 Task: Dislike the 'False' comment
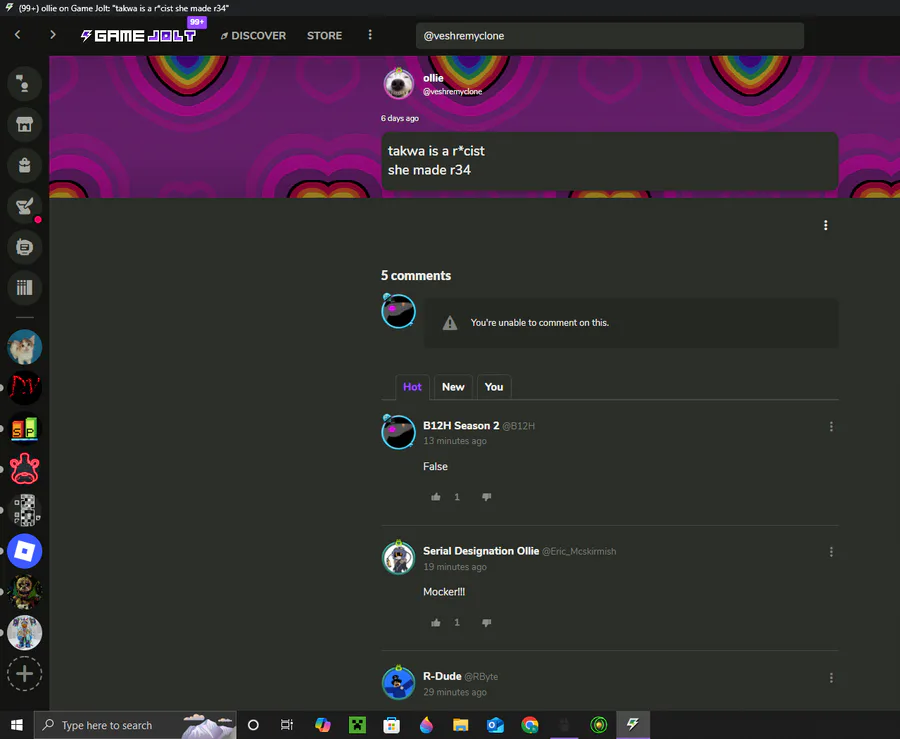pos(486,497)
